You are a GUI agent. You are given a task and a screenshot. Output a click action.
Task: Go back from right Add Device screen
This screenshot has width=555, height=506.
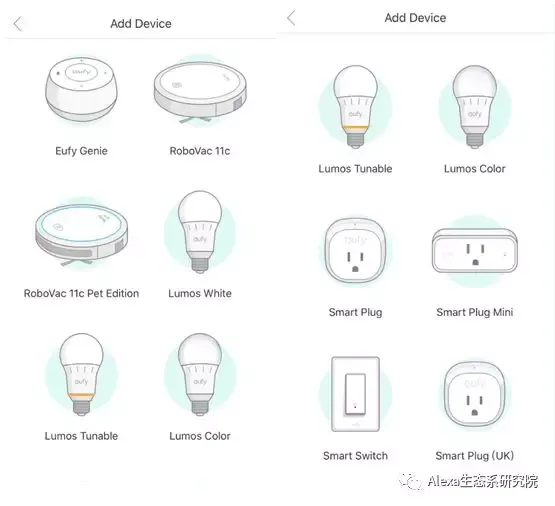tap(291, 18)
